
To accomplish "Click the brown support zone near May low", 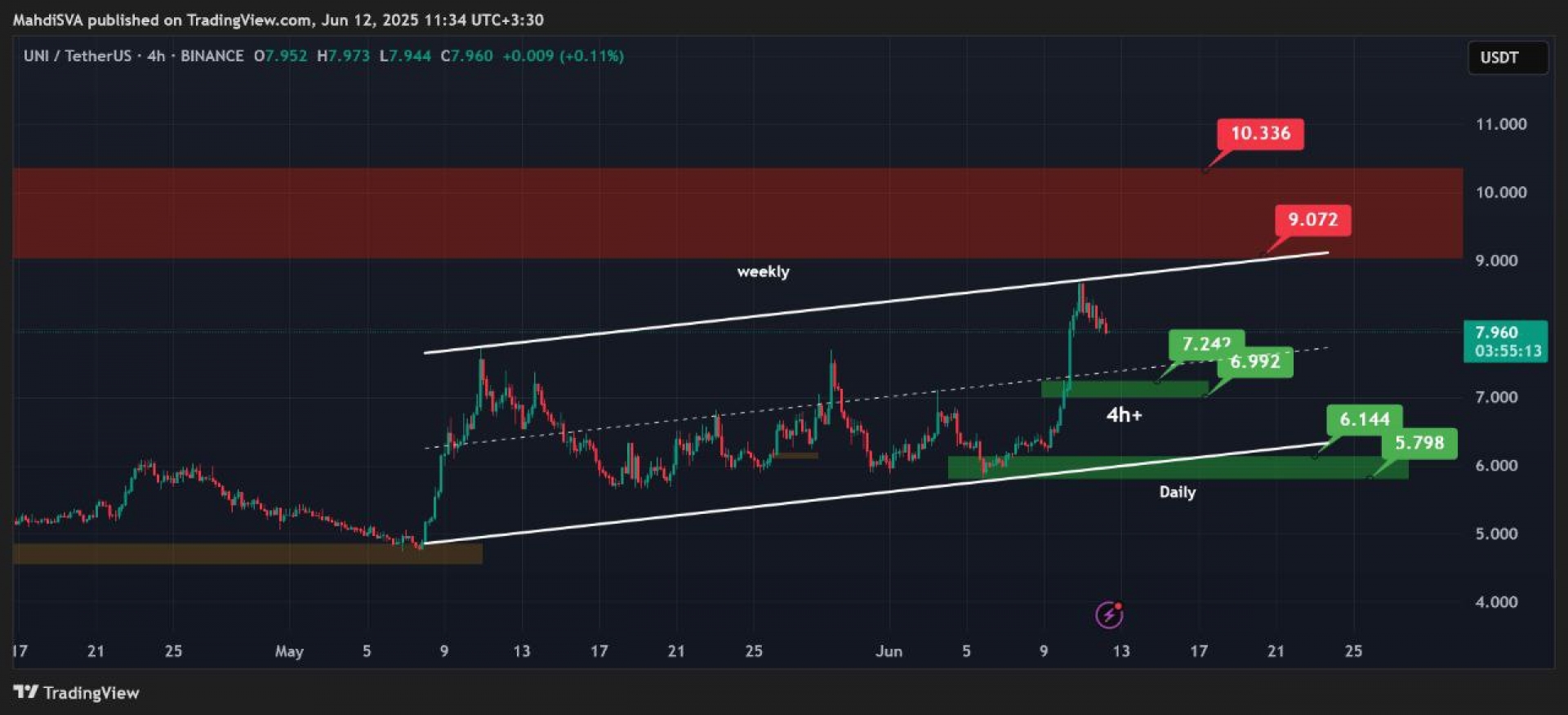I will click(247, 554).
